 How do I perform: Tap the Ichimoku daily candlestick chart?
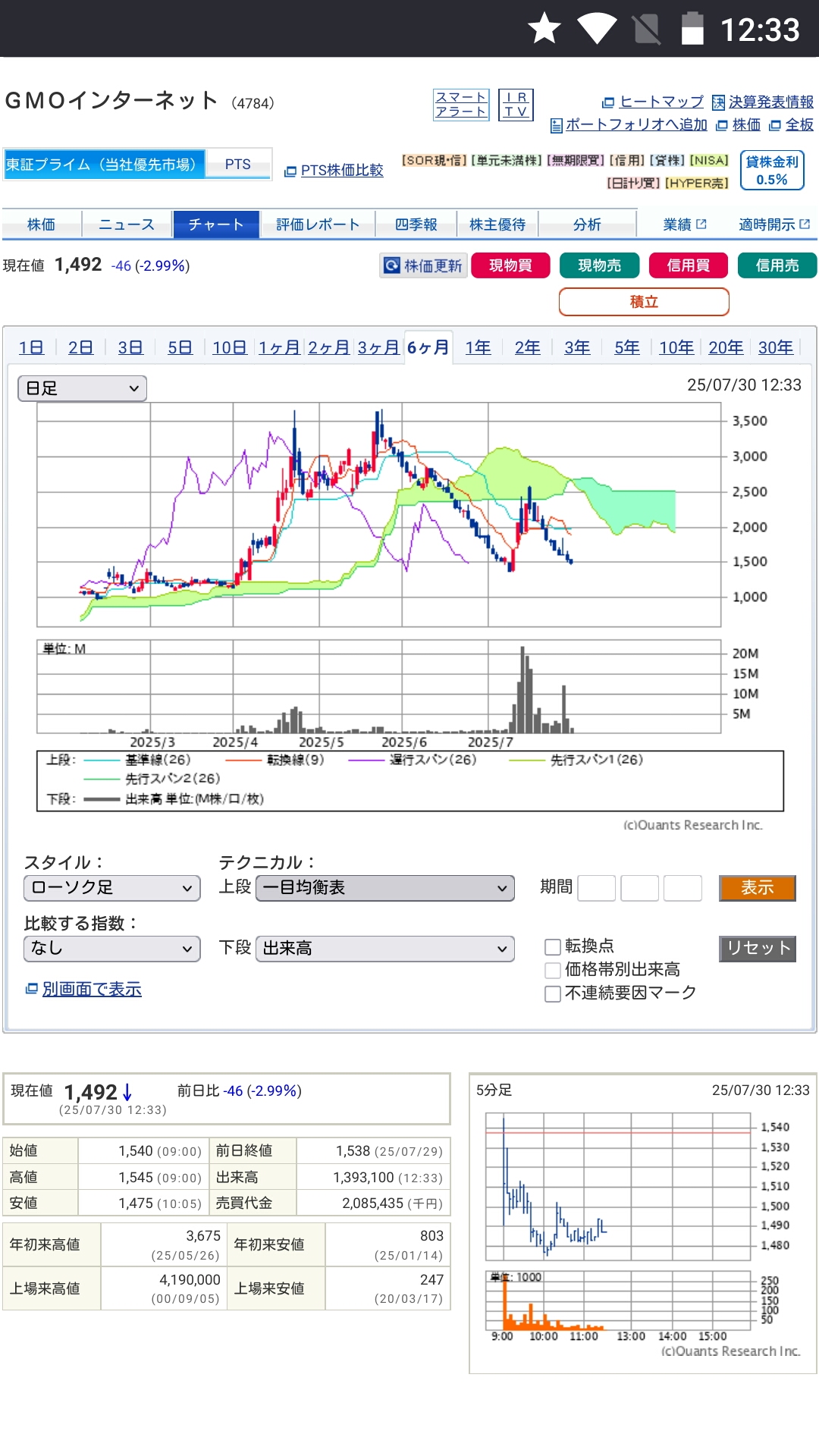click(x=379, y=514)
